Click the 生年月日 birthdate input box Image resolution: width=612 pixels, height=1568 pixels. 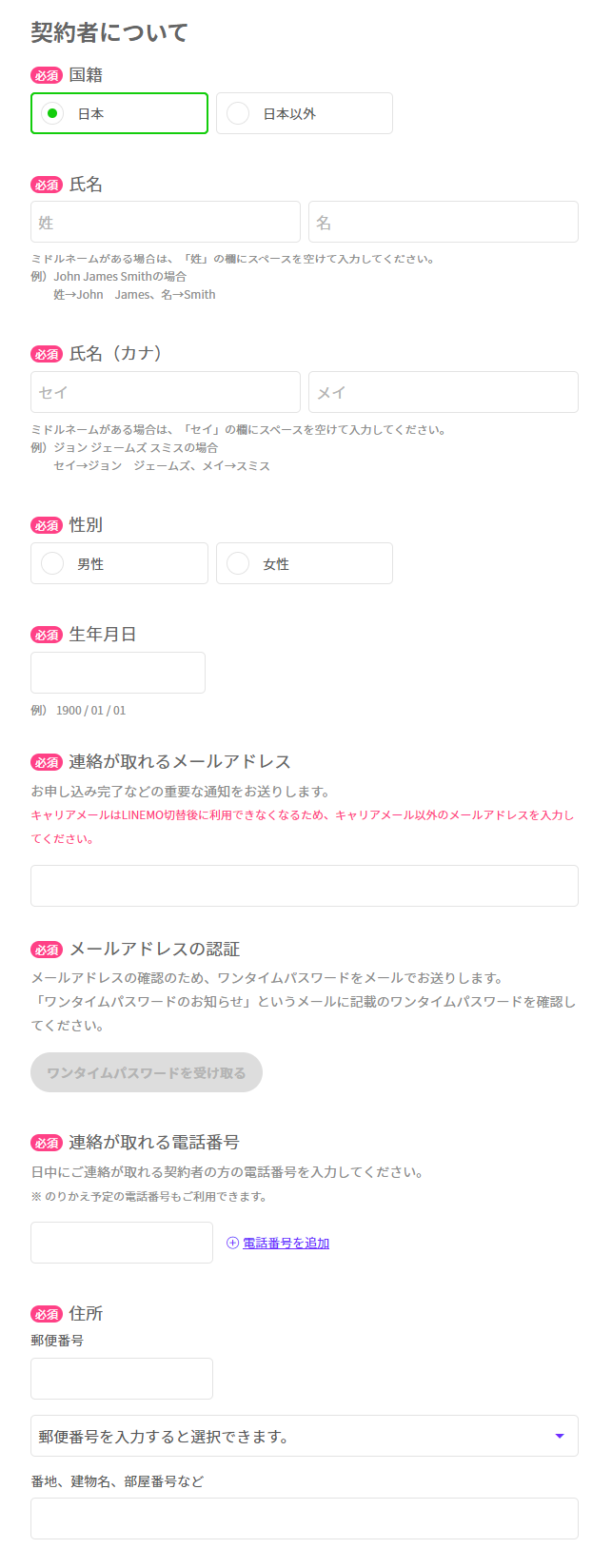pos(117,672)
